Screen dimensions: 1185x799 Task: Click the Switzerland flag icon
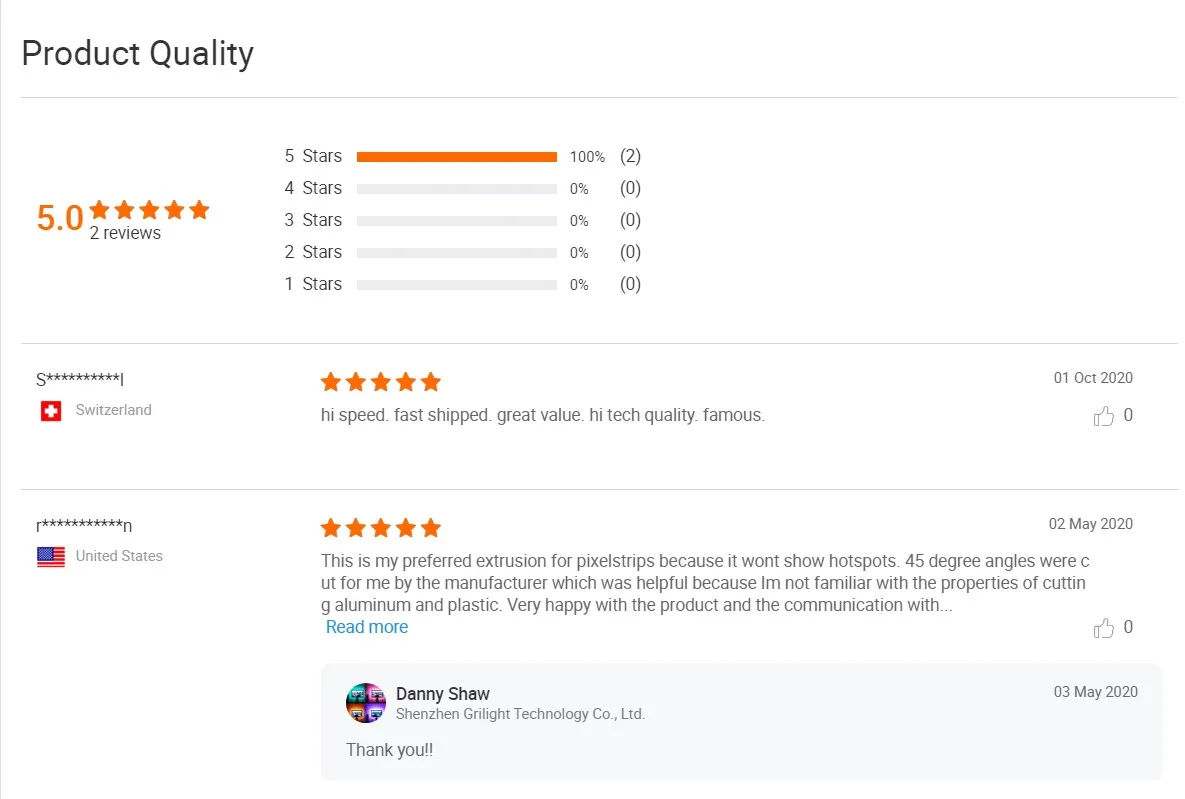51,411
